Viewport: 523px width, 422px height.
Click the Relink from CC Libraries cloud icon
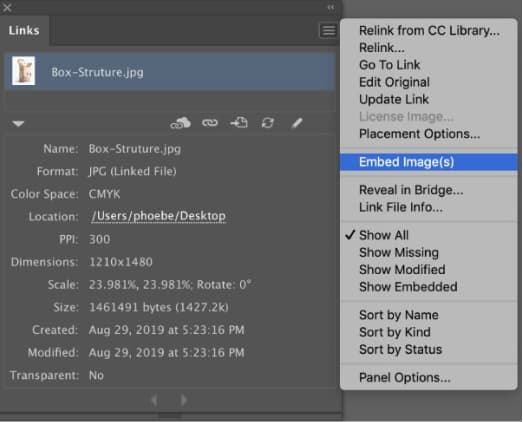tap(180, 123)
